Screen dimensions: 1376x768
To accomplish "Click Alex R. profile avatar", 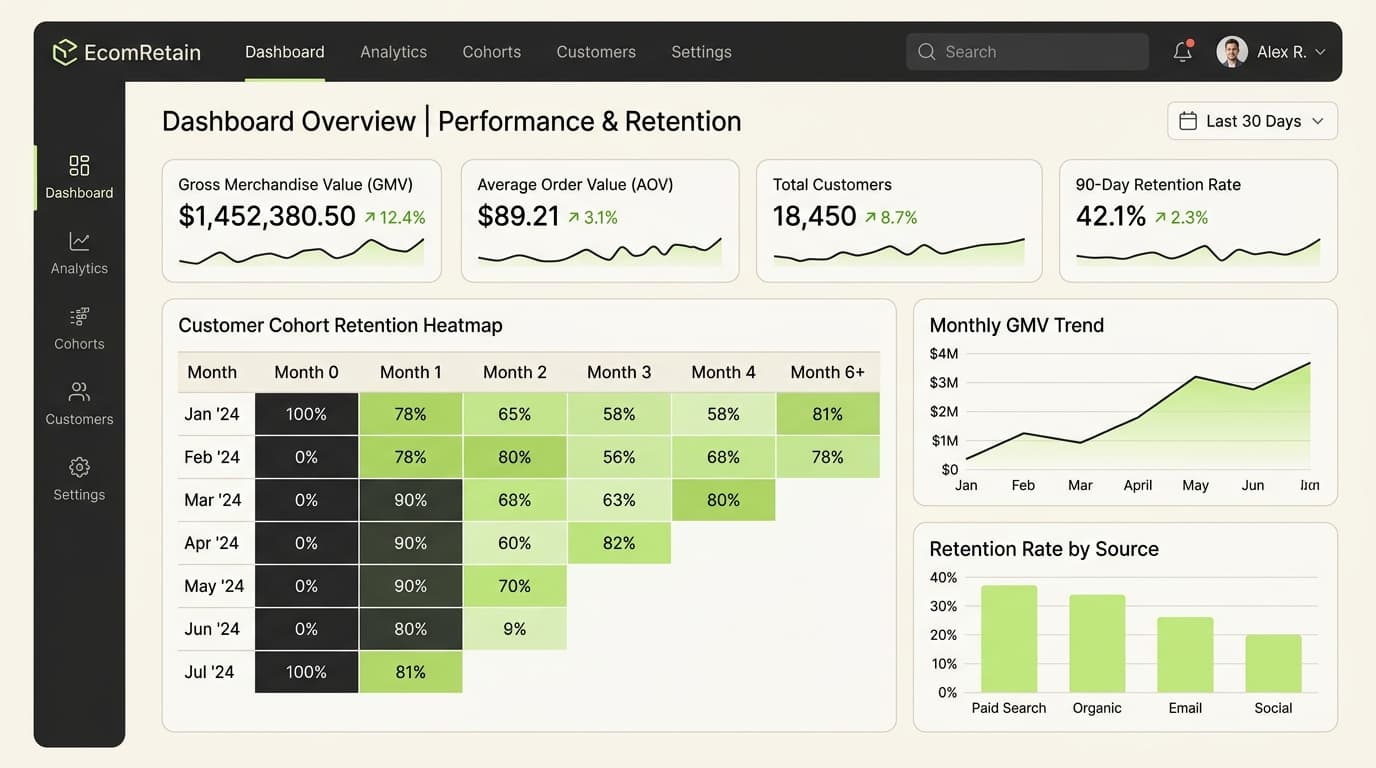I will tap(1232, 52).
